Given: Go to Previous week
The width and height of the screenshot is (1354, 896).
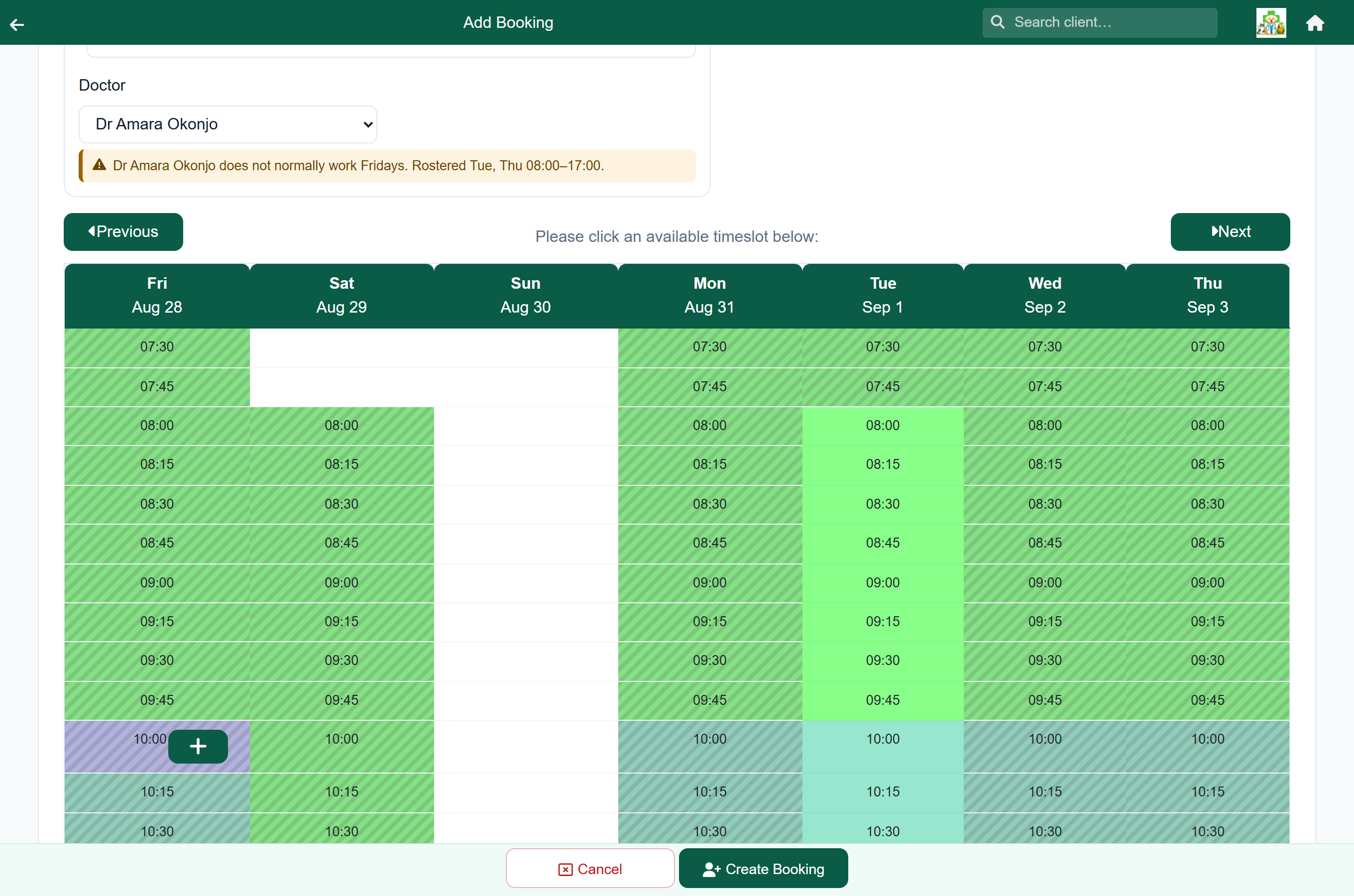Looking at the screenshot, I should click(123, 231).
